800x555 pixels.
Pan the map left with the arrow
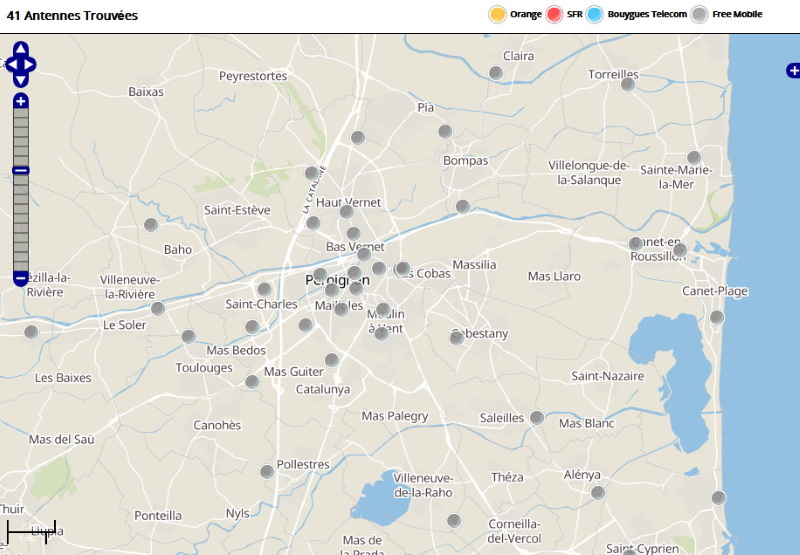coord(10,64)
